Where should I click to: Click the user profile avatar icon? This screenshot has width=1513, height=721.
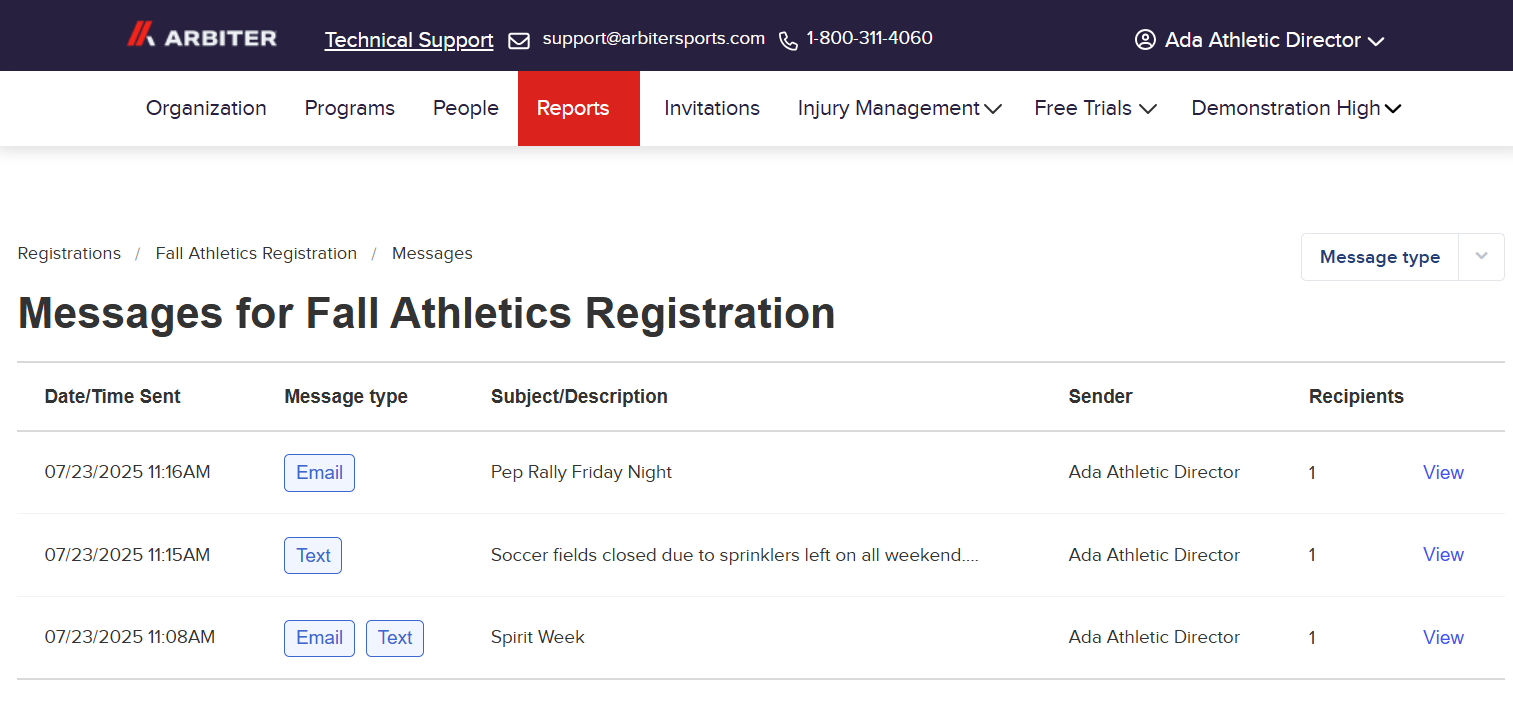[x=1145, y=40]
